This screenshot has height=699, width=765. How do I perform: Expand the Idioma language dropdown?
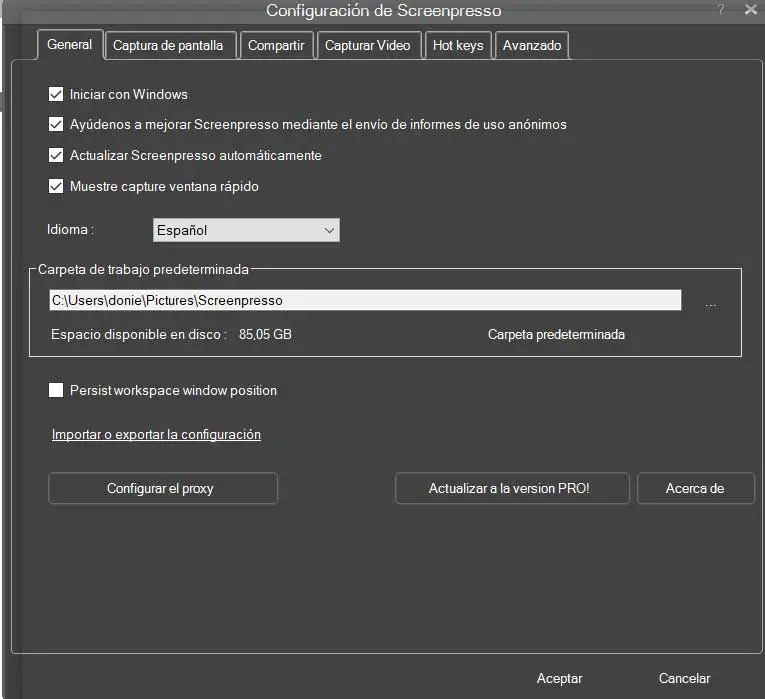coord(246,230)
